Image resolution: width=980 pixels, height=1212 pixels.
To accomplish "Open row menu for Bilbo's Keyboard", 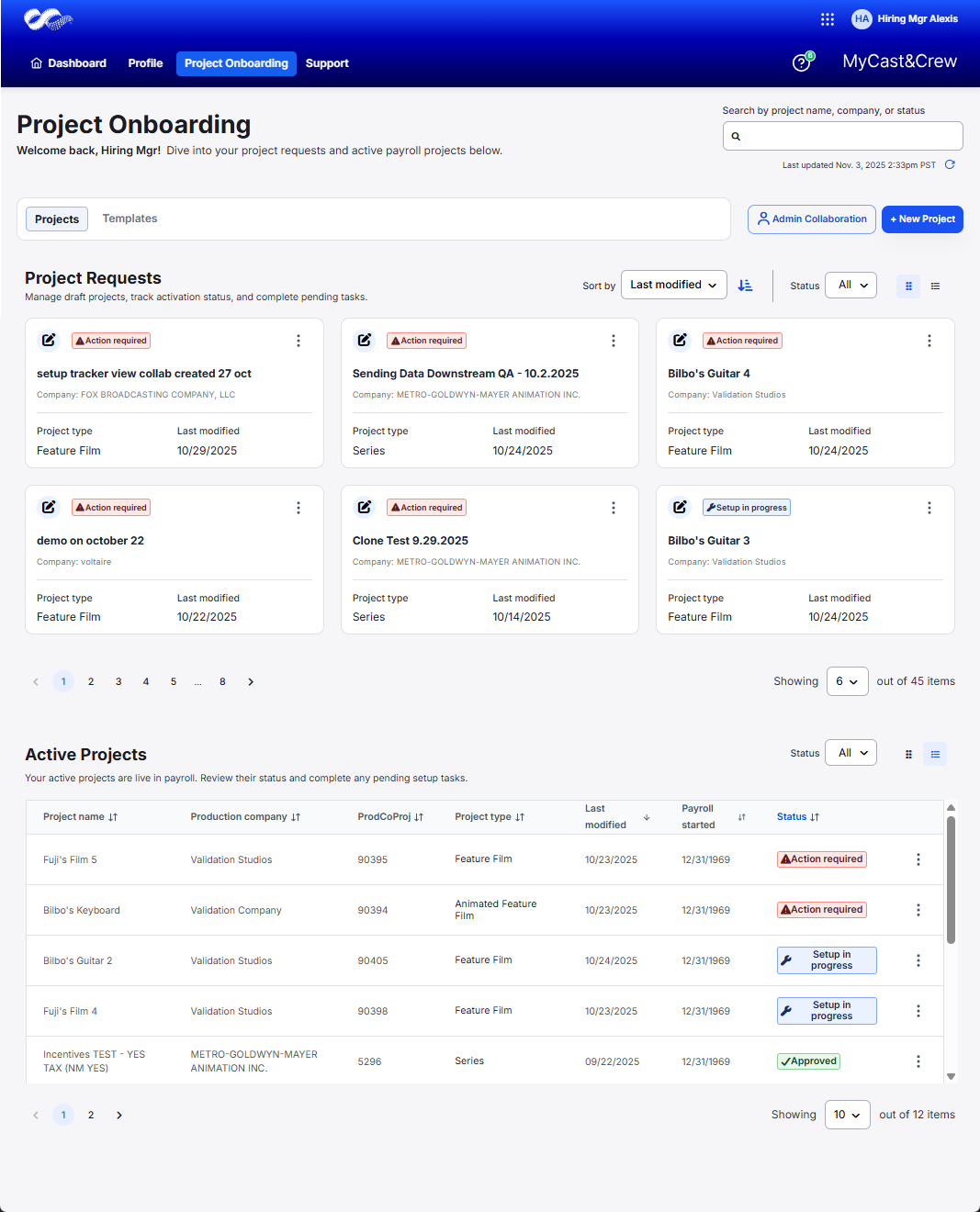I will click(x=918, y=910).
